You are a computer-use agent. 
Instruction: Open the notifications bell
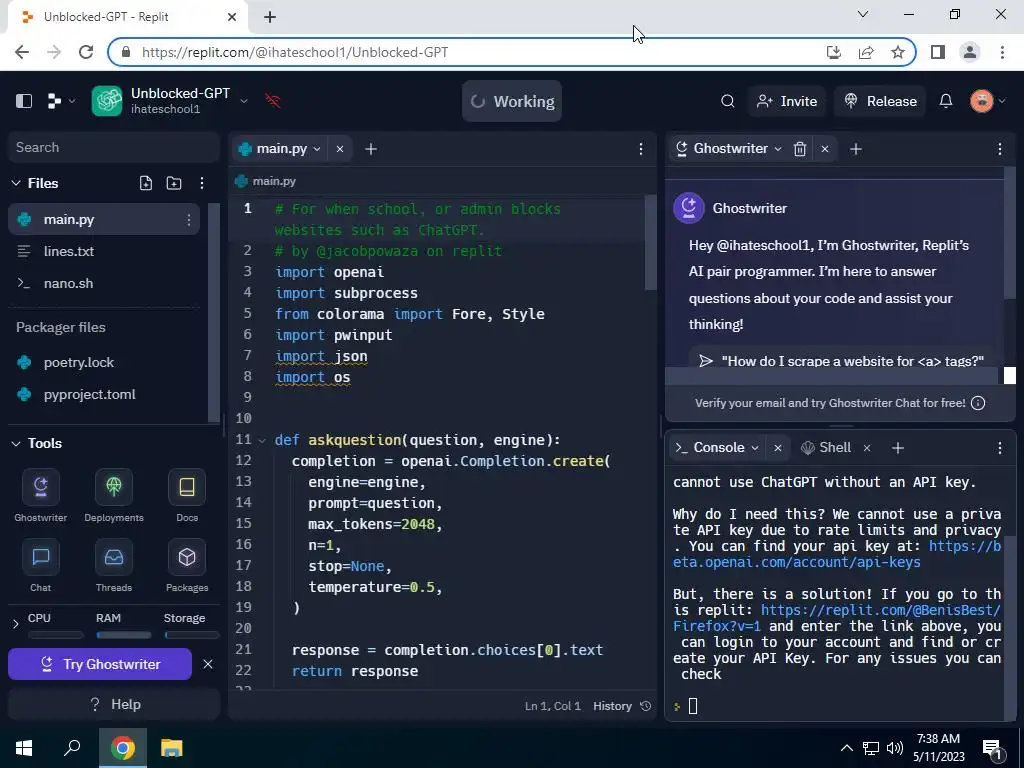pos(946,101)
